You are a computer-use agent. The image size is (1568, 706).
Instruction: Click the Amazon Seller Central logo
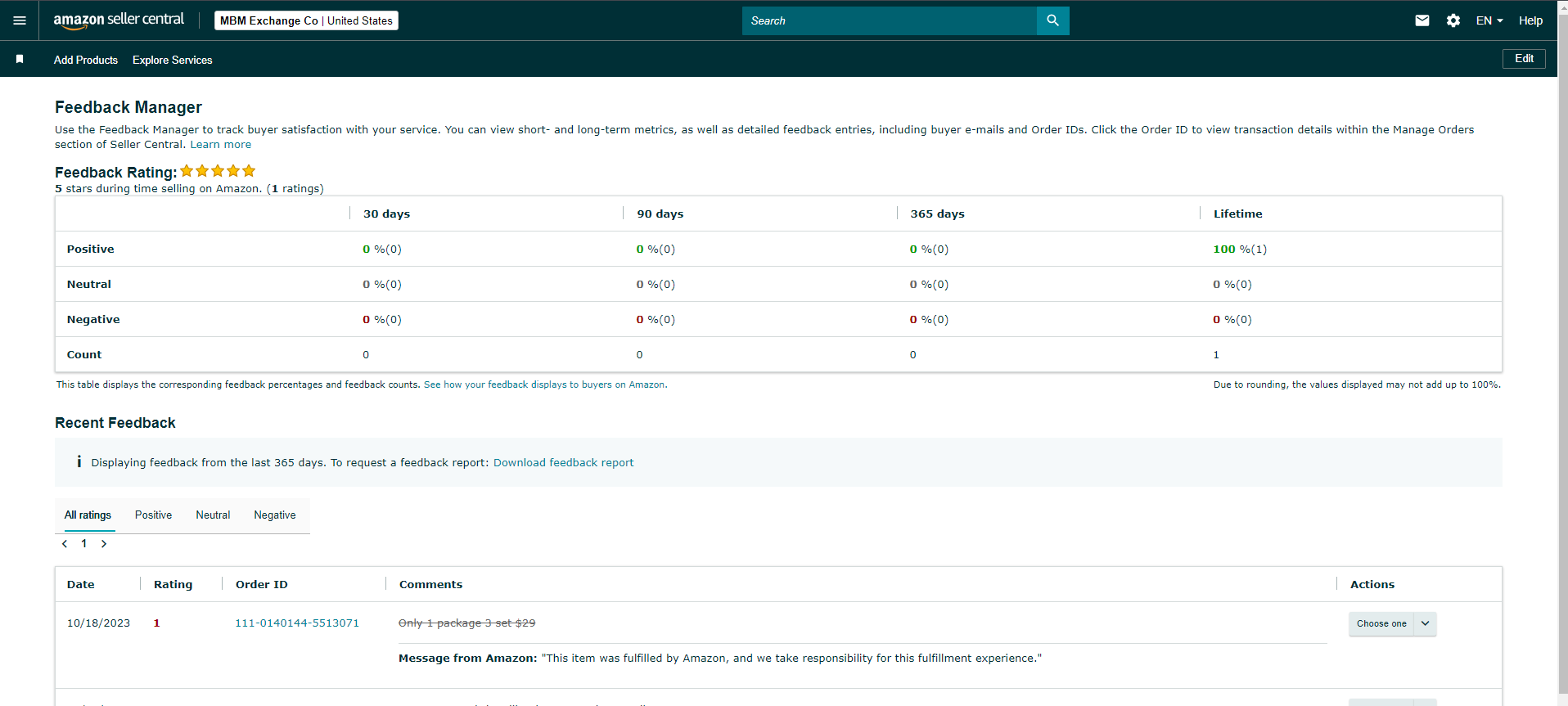(x=119, y=20)
